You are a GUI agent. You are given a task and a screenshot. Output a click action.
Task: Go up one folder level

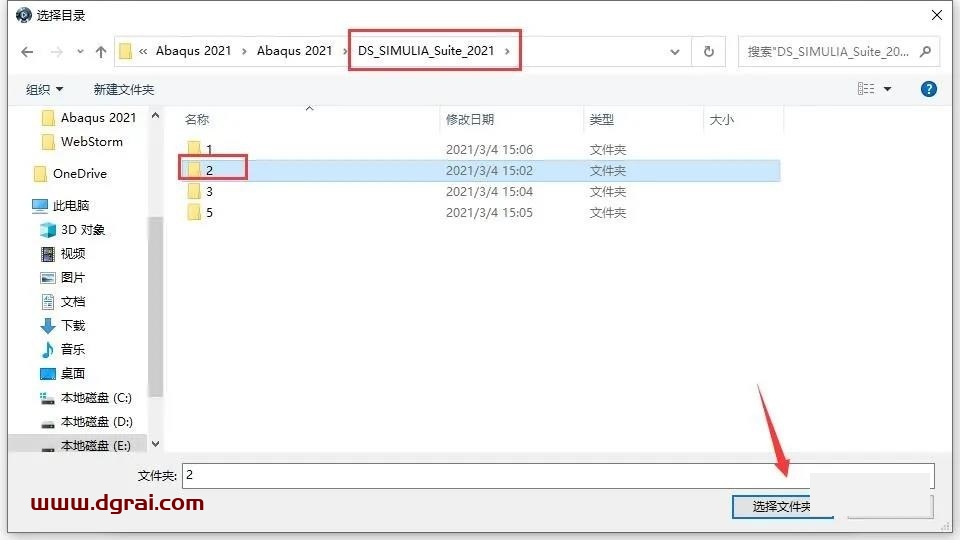pos(101,51)
